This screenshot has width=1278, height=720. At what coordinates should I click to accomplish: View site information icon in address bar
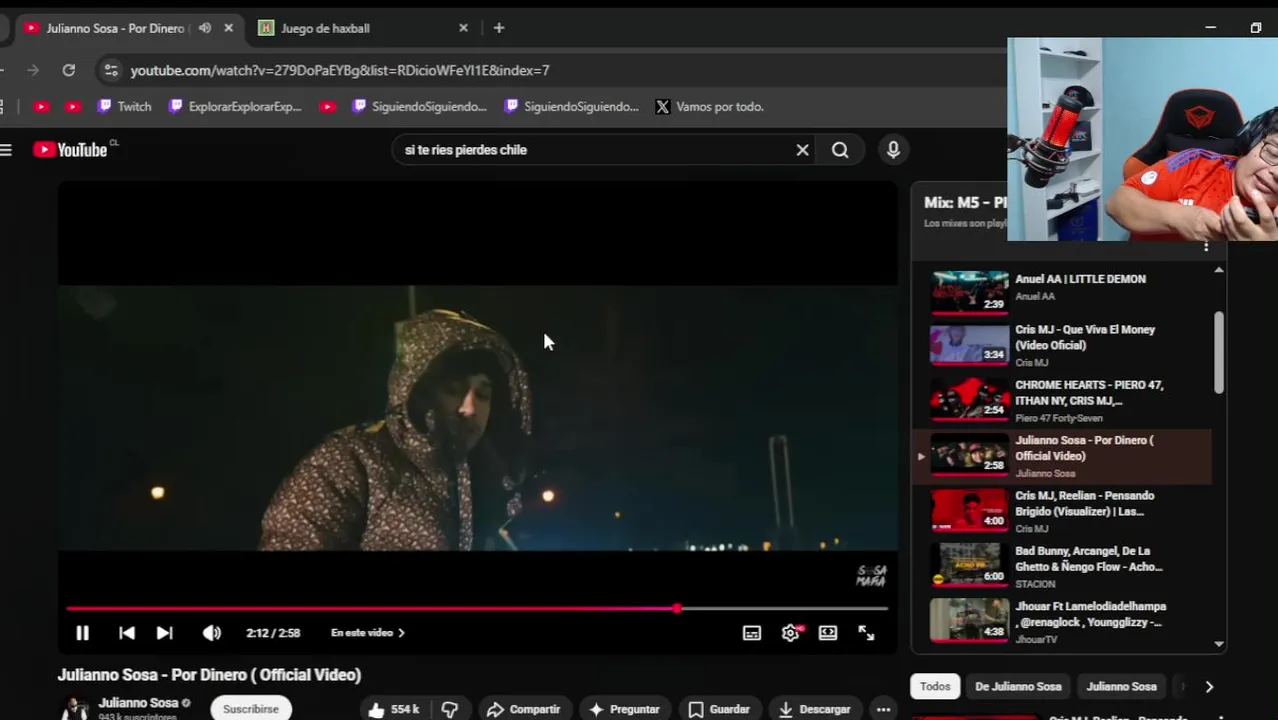(x=111, y=70)
